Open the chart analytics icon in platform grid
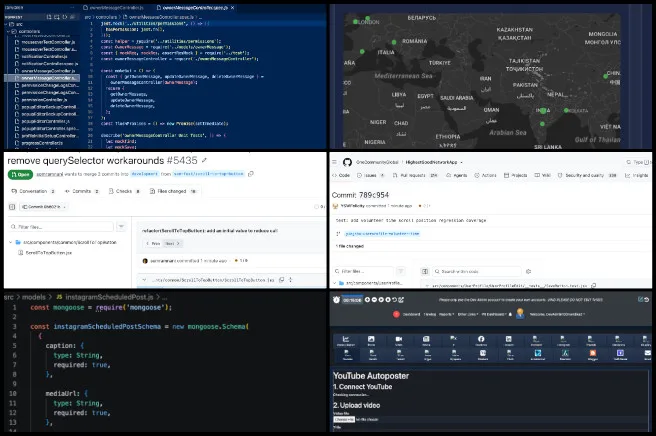 (x=346, y=341)
